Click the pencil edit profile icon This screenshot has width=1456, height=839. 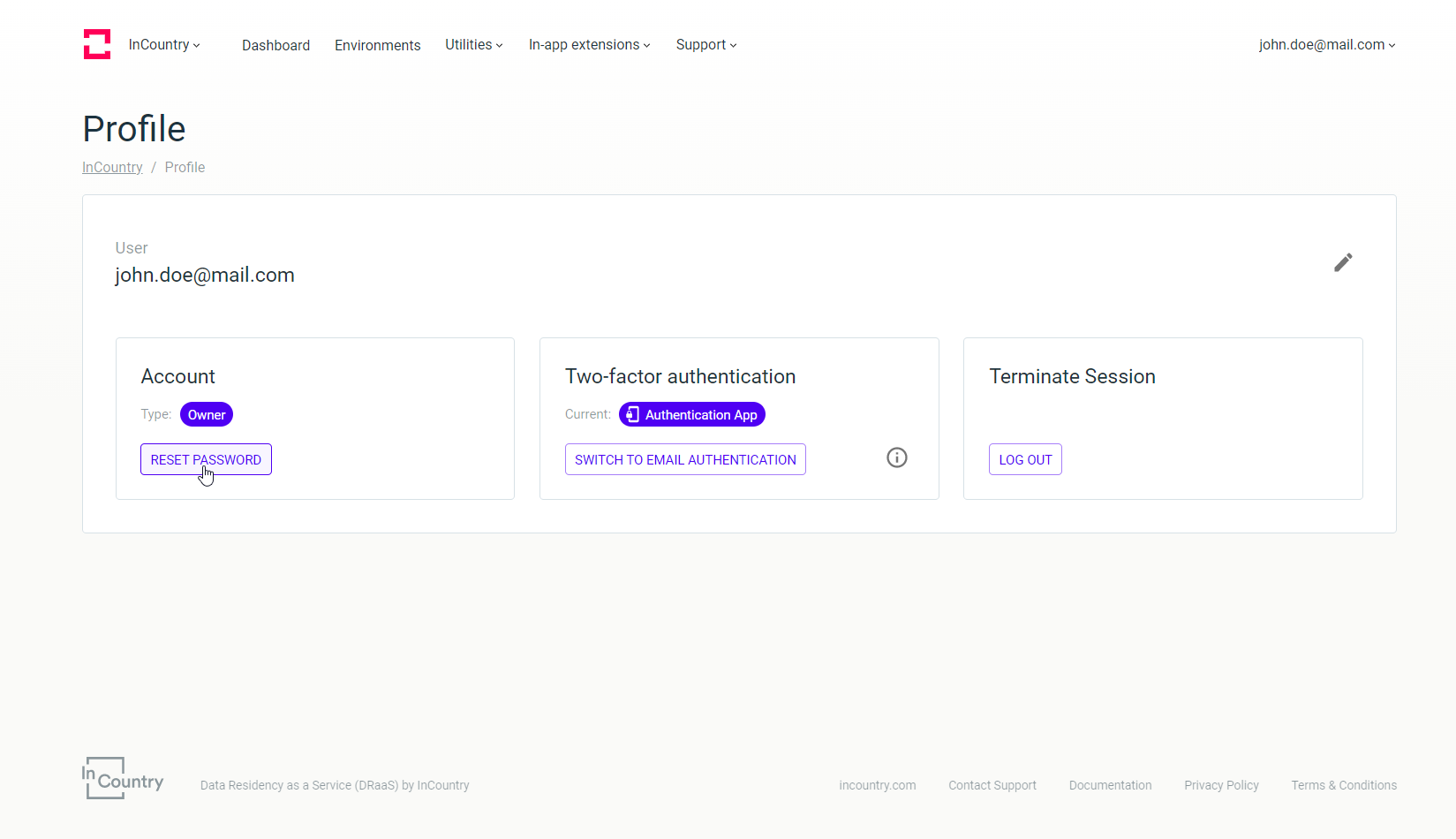click(x=1343, y=262)
